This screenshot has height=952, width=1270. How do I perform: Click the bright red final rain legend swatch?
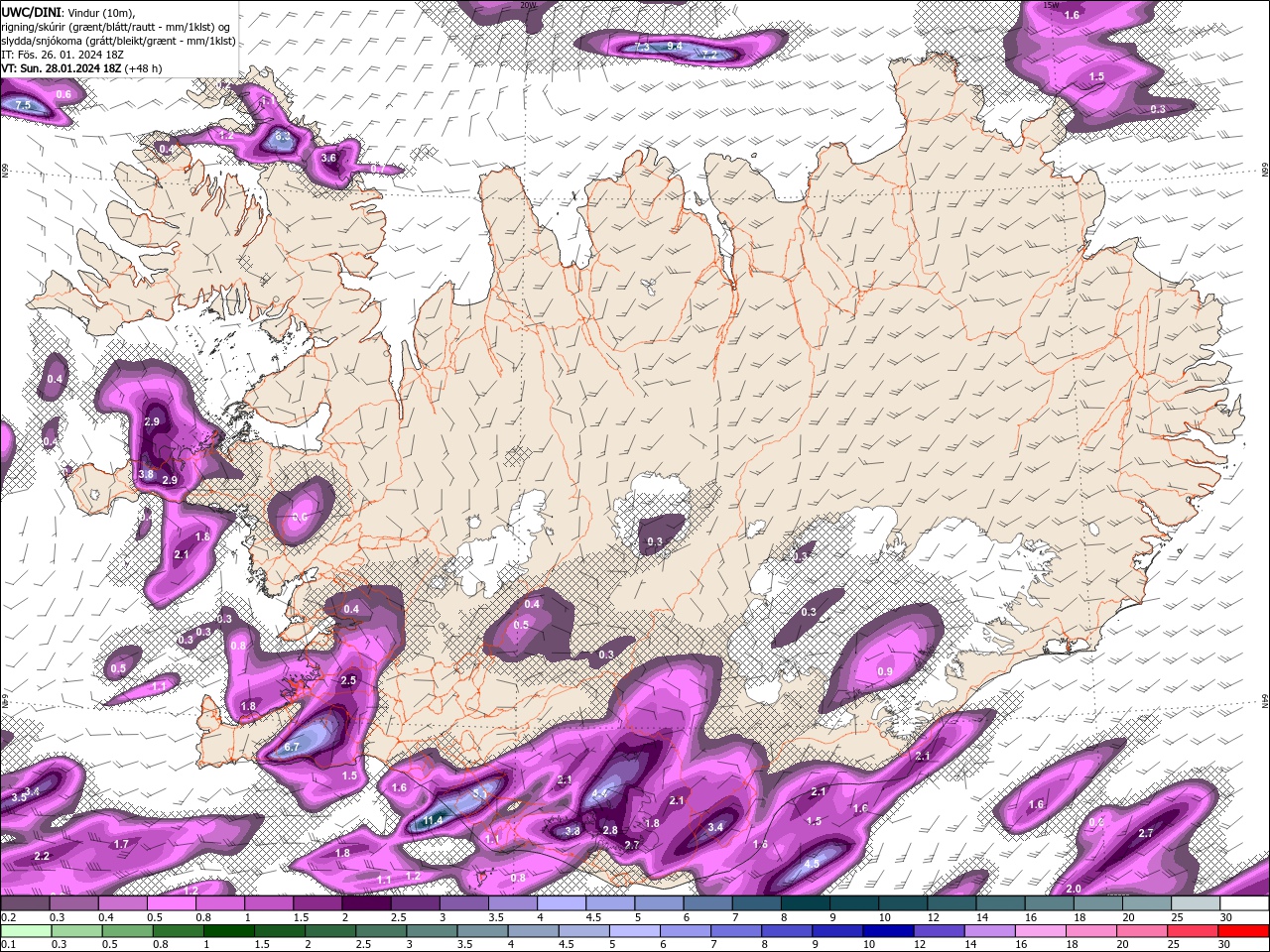click(1242, 931)
